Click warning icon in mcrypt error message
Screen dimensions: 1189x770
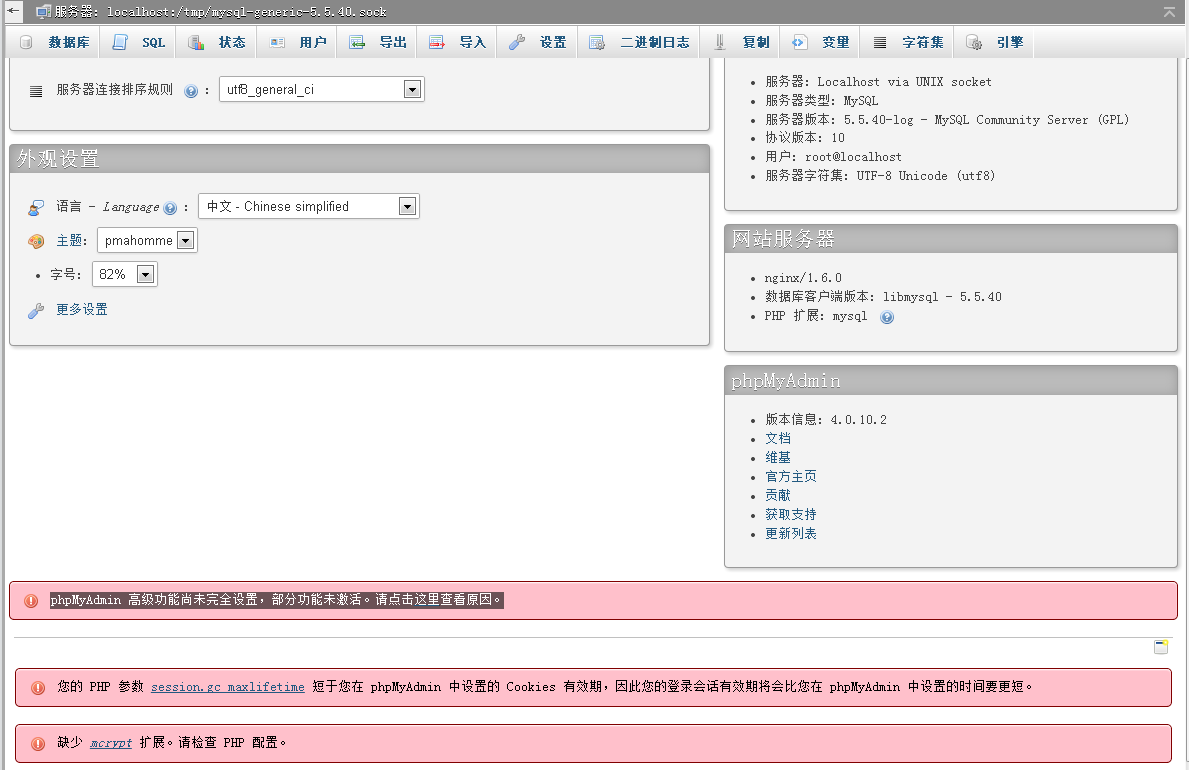click(x=38, y=743)
